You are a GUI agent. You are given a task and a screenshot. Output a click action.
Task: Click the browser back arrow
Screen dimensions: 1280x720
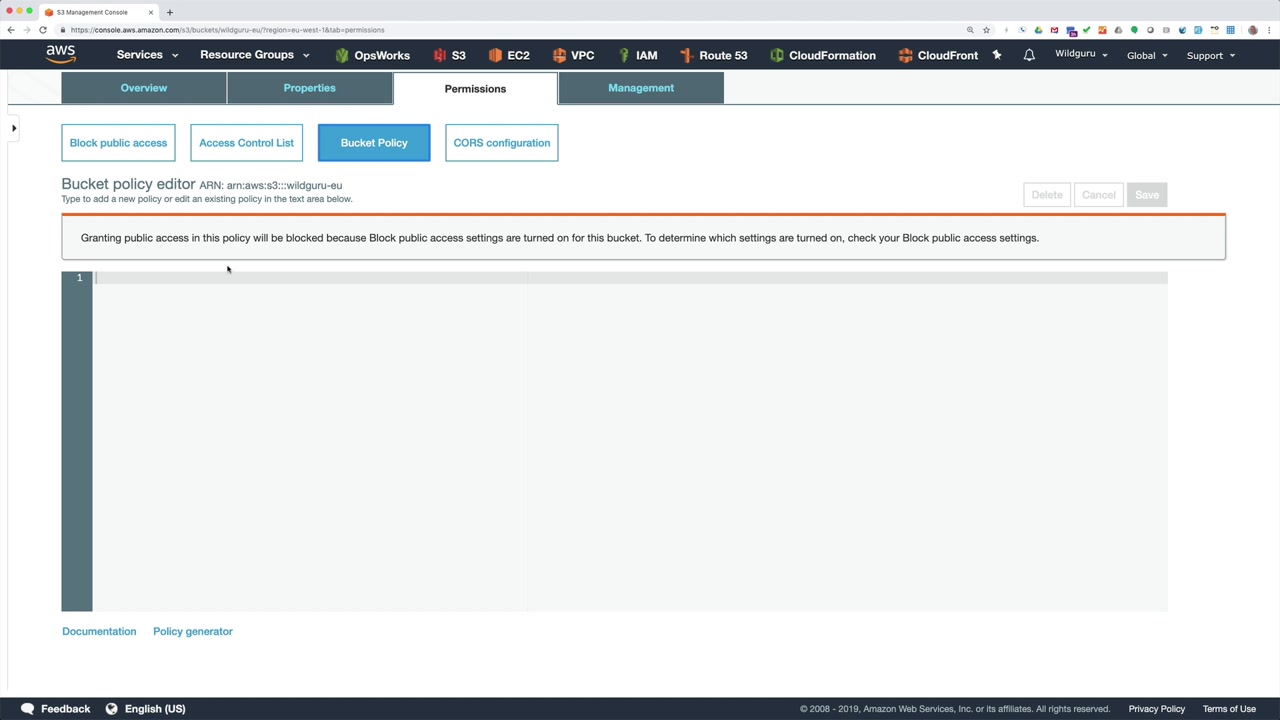point(11,30)
